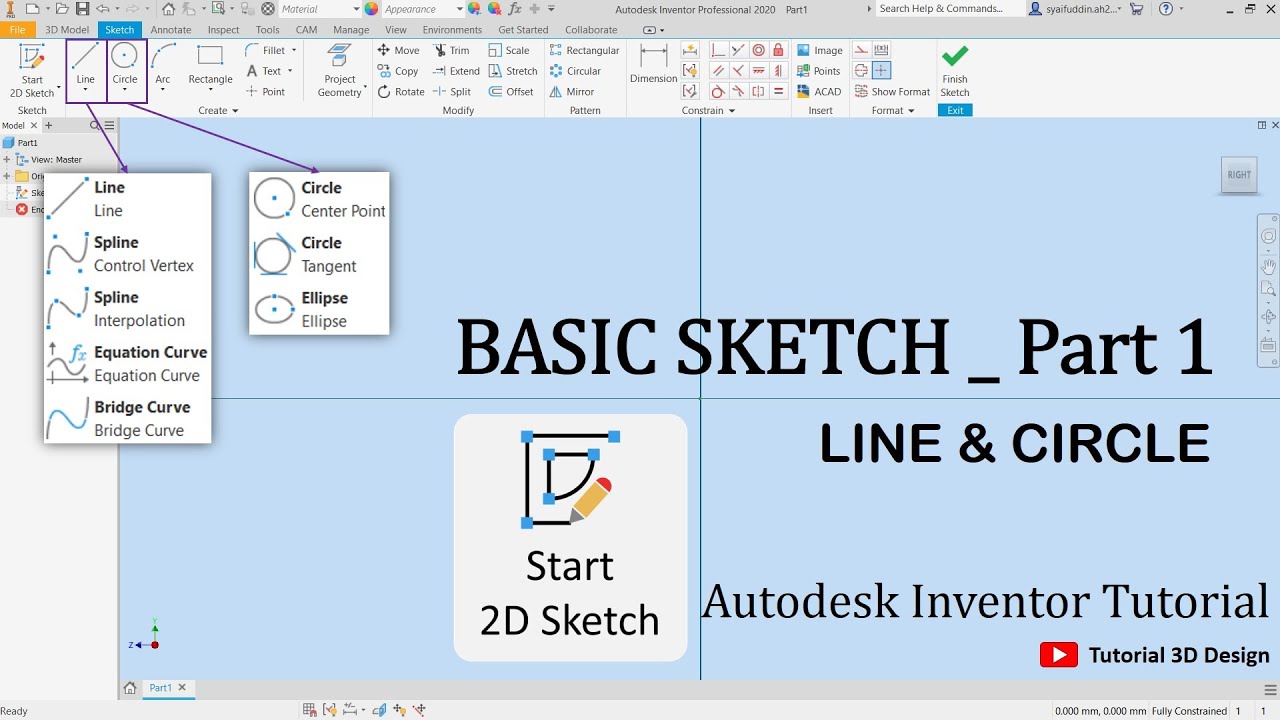The image size is (1280, 720).
Task: Click the RIGHT face of the ViewCube
Action: pos(1239,175)
